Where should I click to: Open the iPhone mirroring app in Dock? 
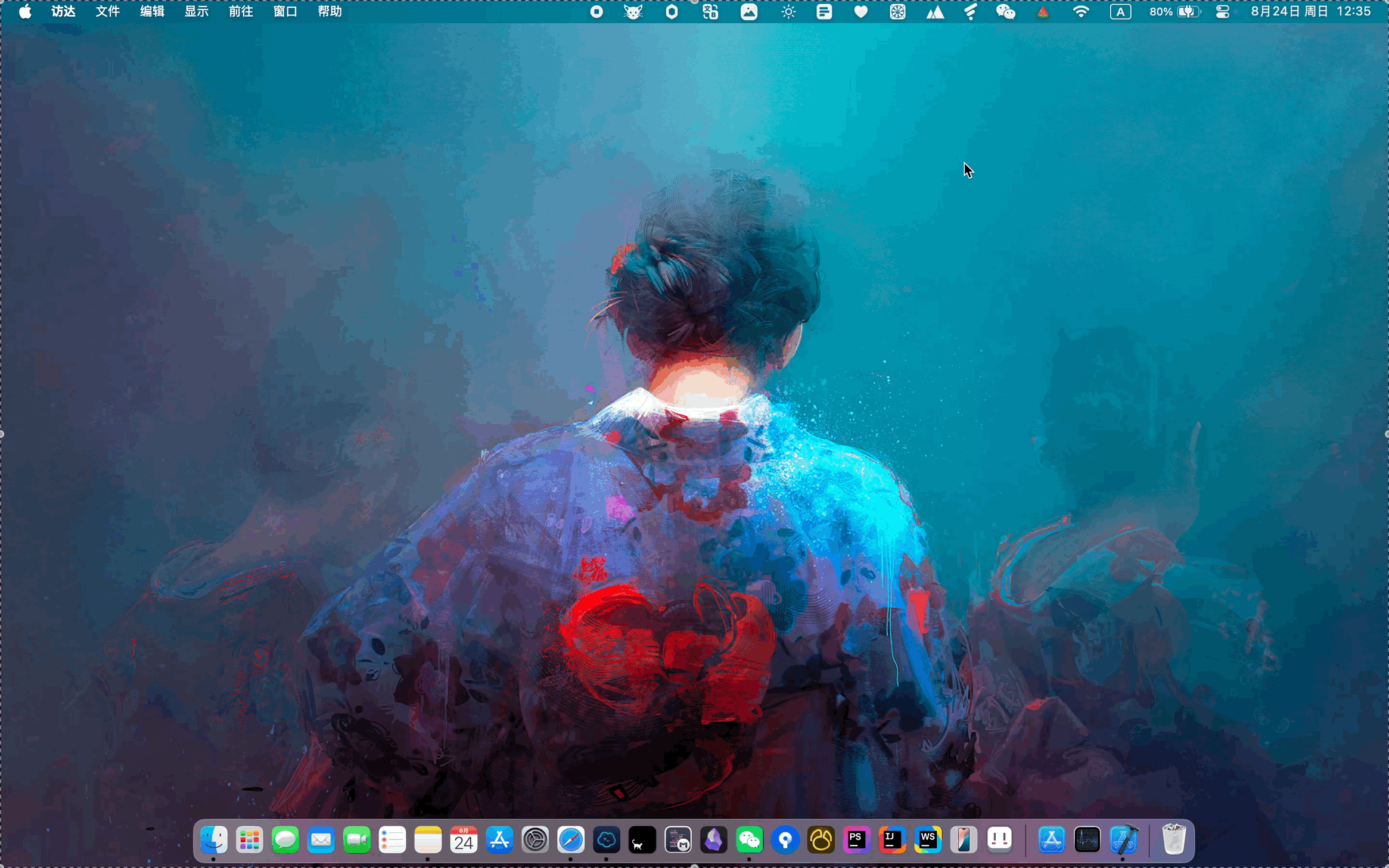click(x=964, y=840)
